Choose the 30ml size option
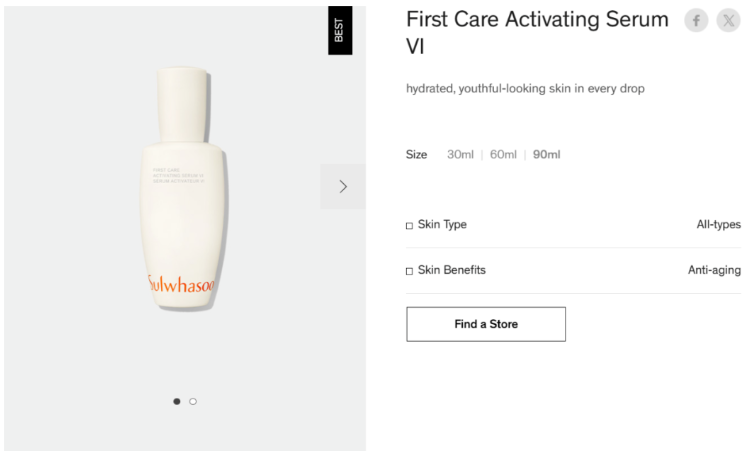 tap(460, 154)
